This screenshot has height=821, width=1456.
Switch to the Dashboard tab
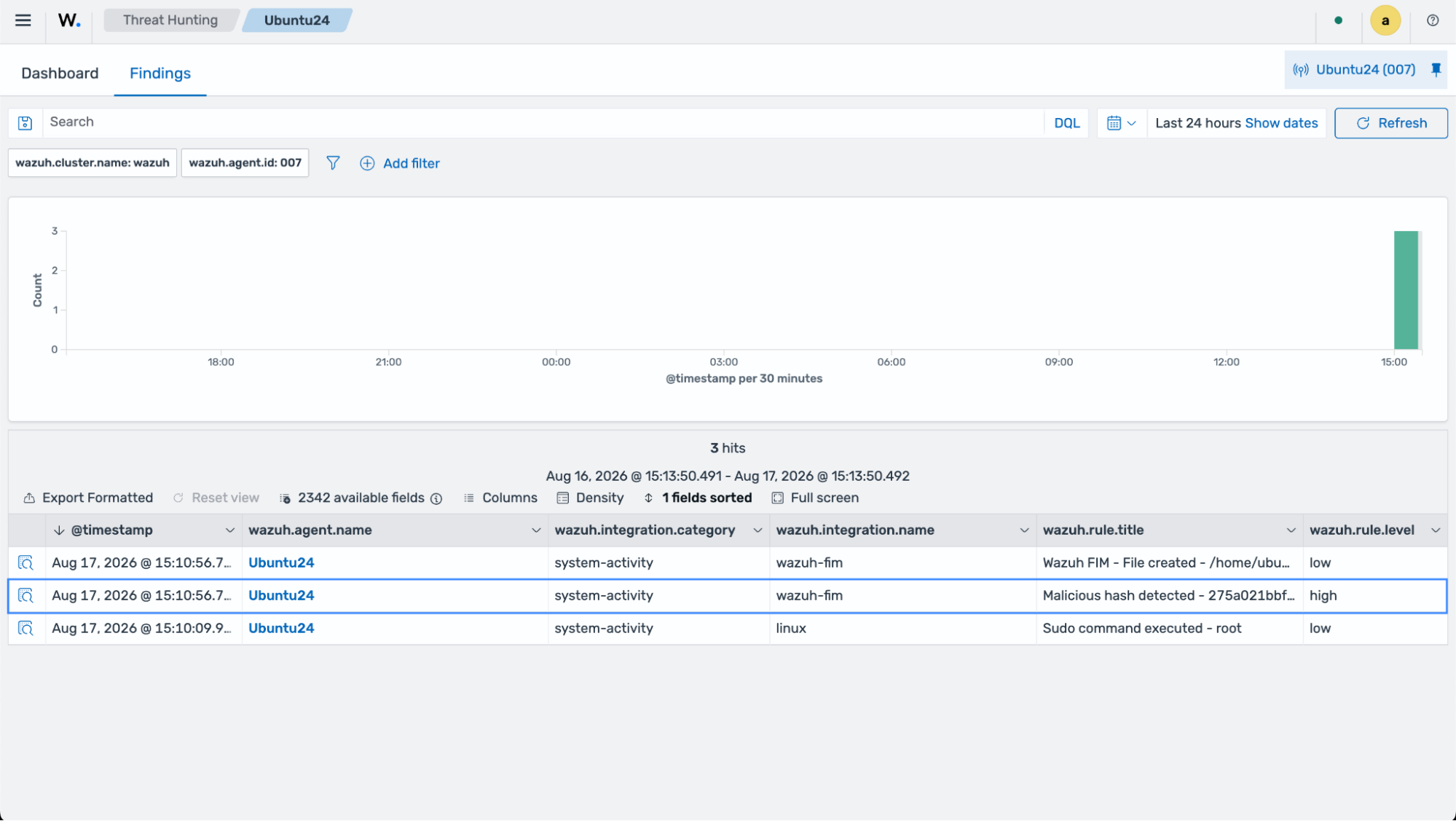click(x=60, y=74)
